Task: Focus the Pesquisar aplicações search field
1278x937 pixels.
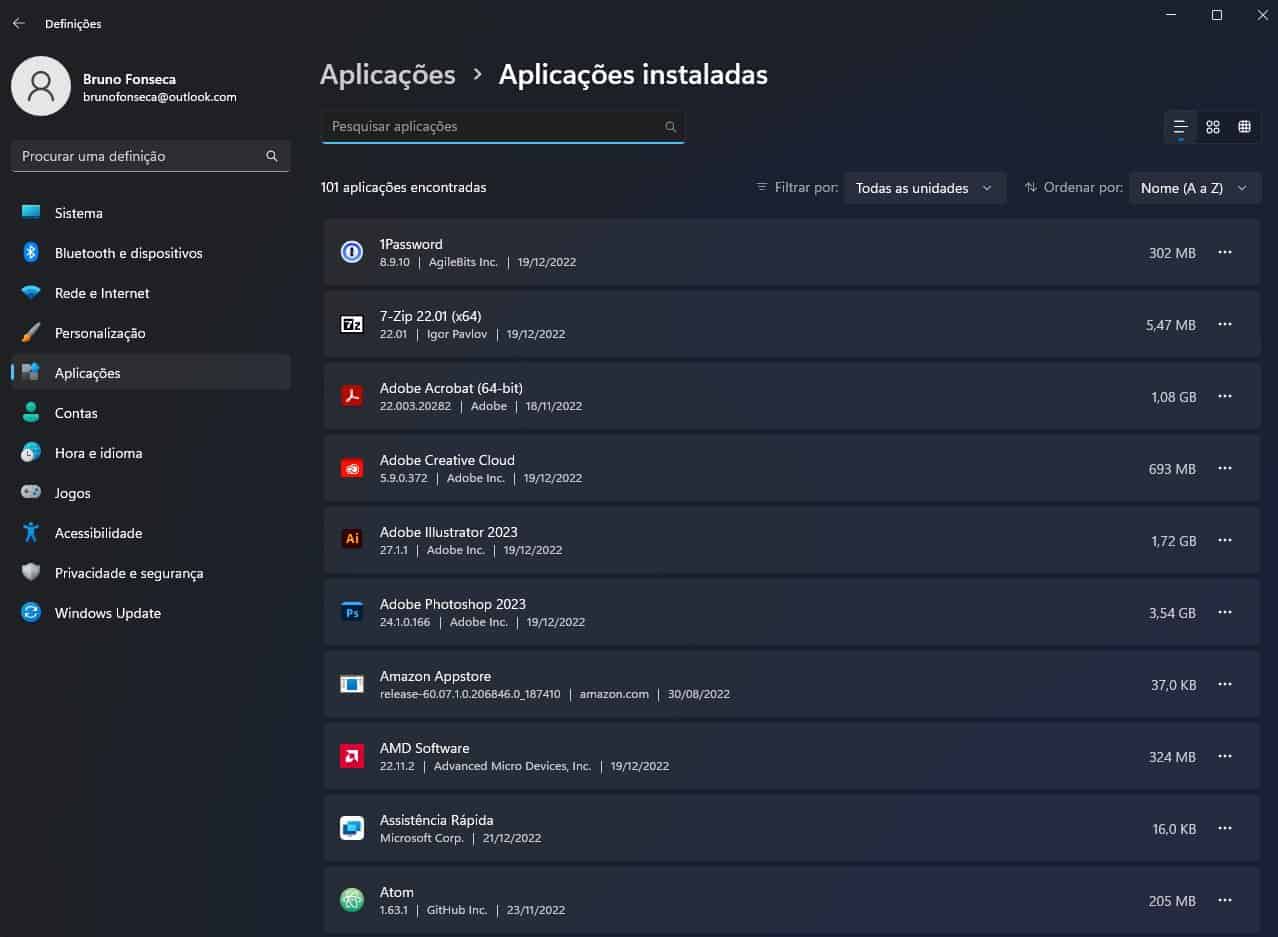Action: [x=503, y=127]
